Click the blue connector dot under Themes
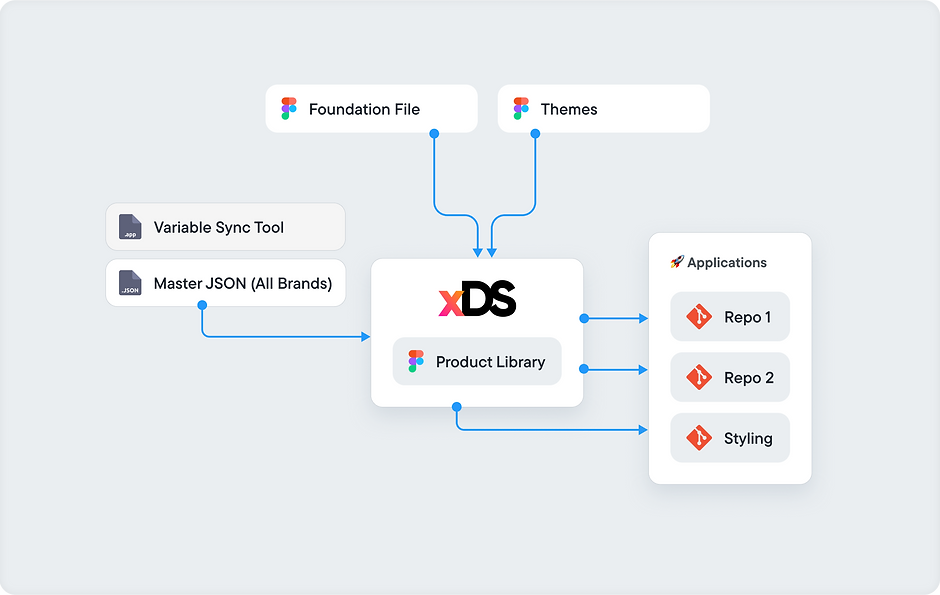This screenshot has width=940, height=595. [534, 133]
